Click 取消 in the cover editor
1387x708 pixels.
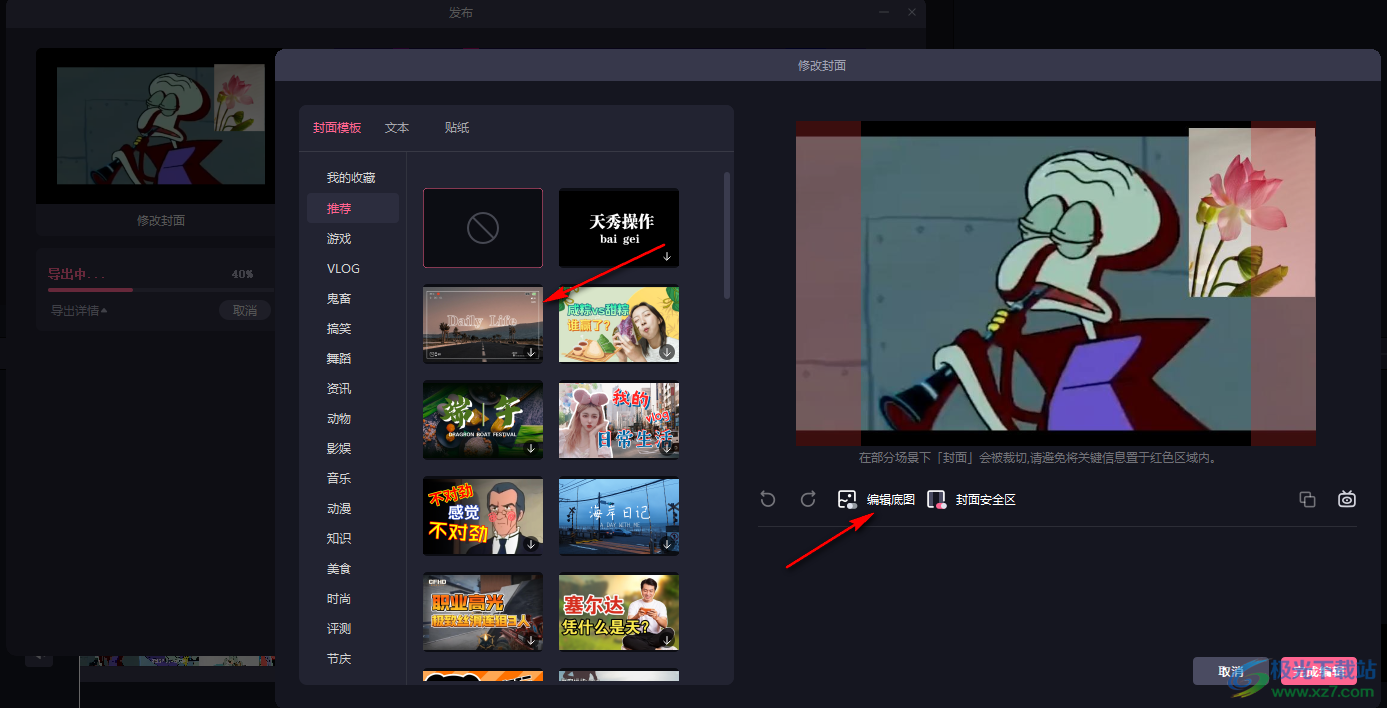click(1231, 671)
